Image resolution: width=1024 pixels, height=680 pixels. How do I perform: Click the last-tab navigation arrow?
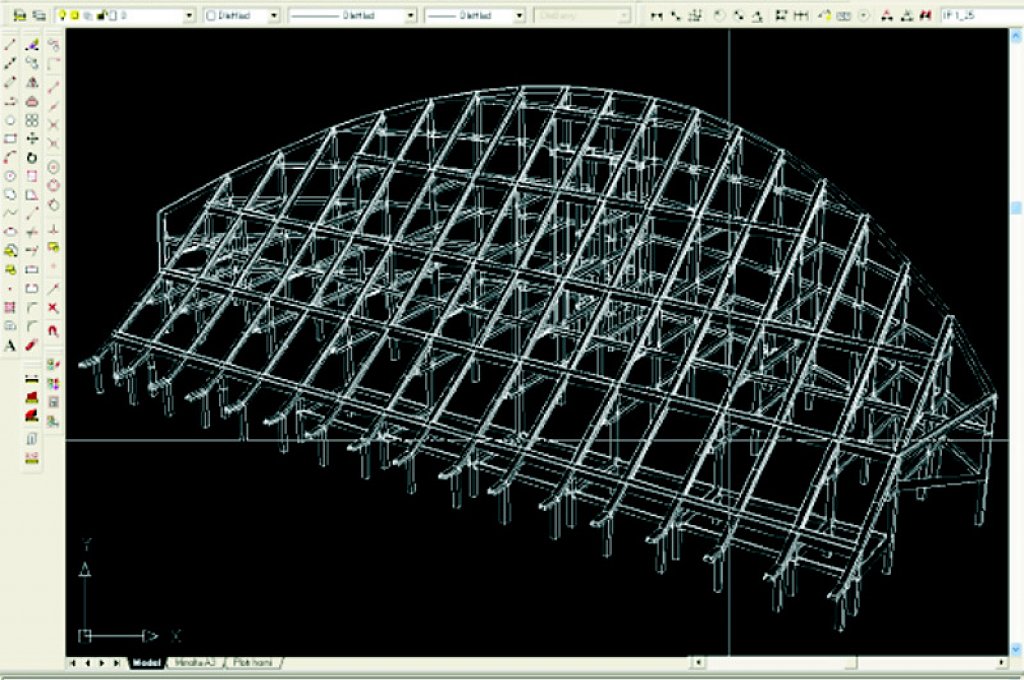[x=117, y=662]
